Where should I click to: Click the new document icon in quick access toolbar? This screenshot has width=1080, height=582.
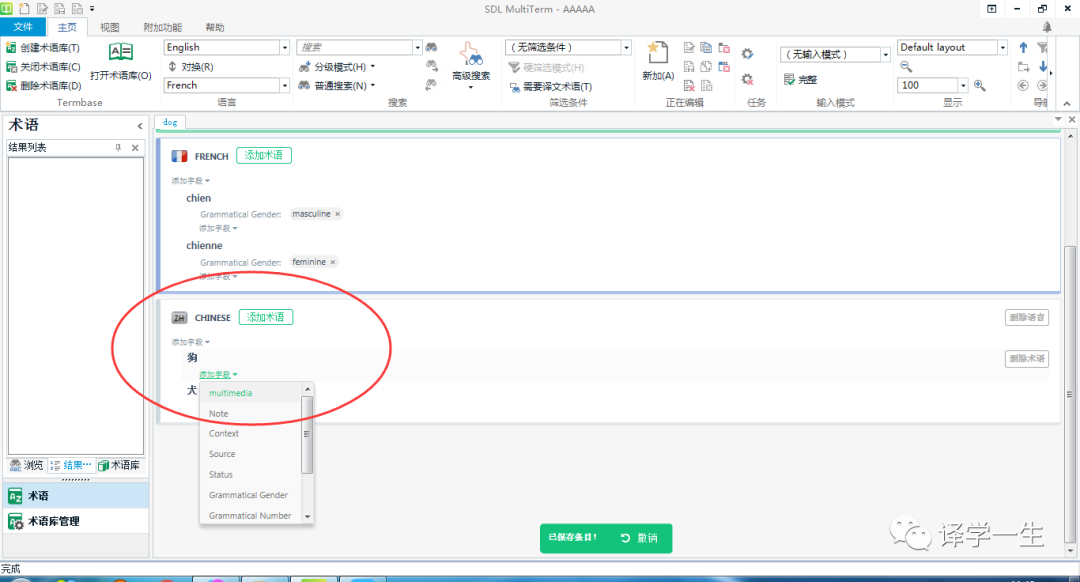pyautogui.click(x=24, y=9)
